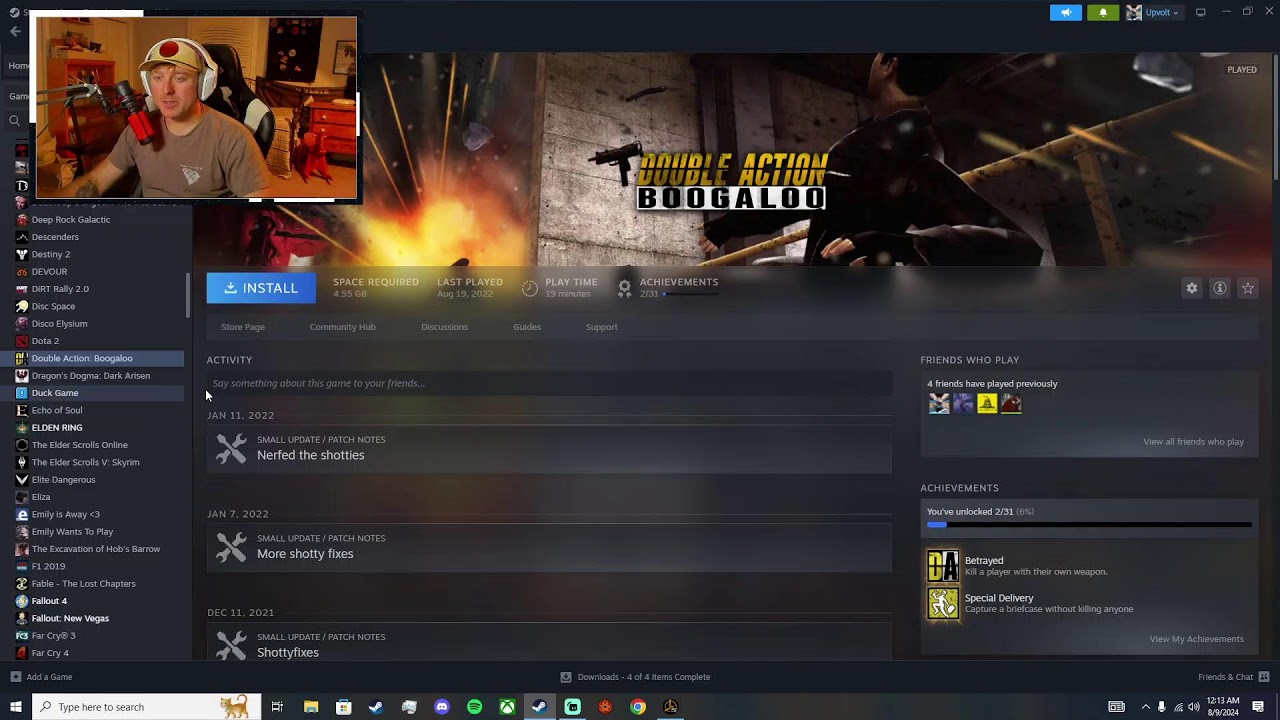Select The Elder Scrolls V: Skyrim

click(x=85, y=462)
